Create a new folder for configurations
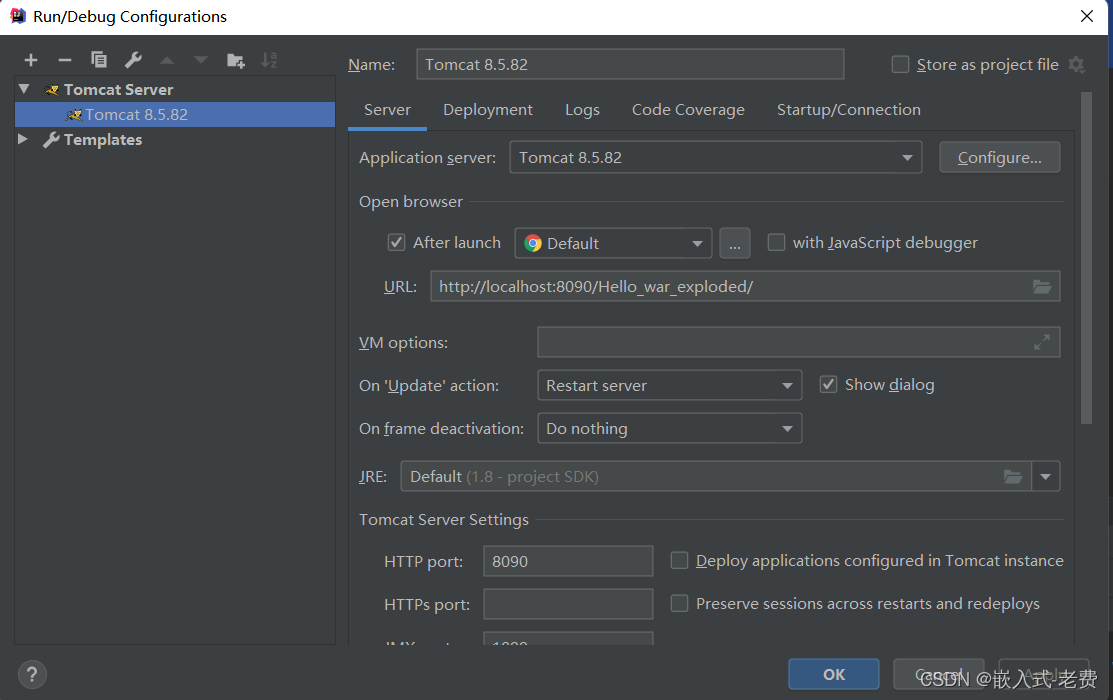 236,60
